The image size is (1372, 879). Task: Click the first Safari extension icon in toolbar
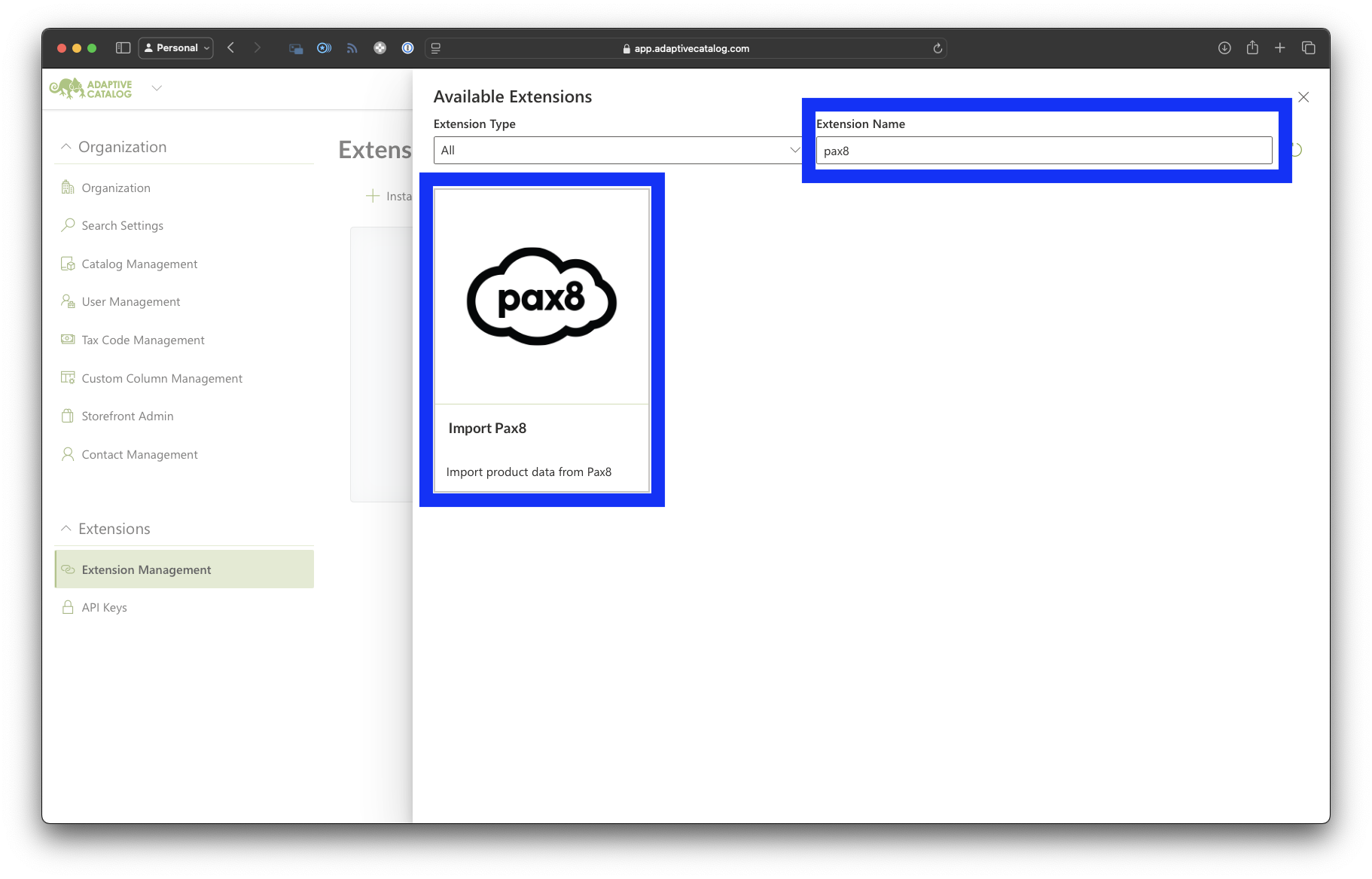pyautogui.click(x=296, y=48)
